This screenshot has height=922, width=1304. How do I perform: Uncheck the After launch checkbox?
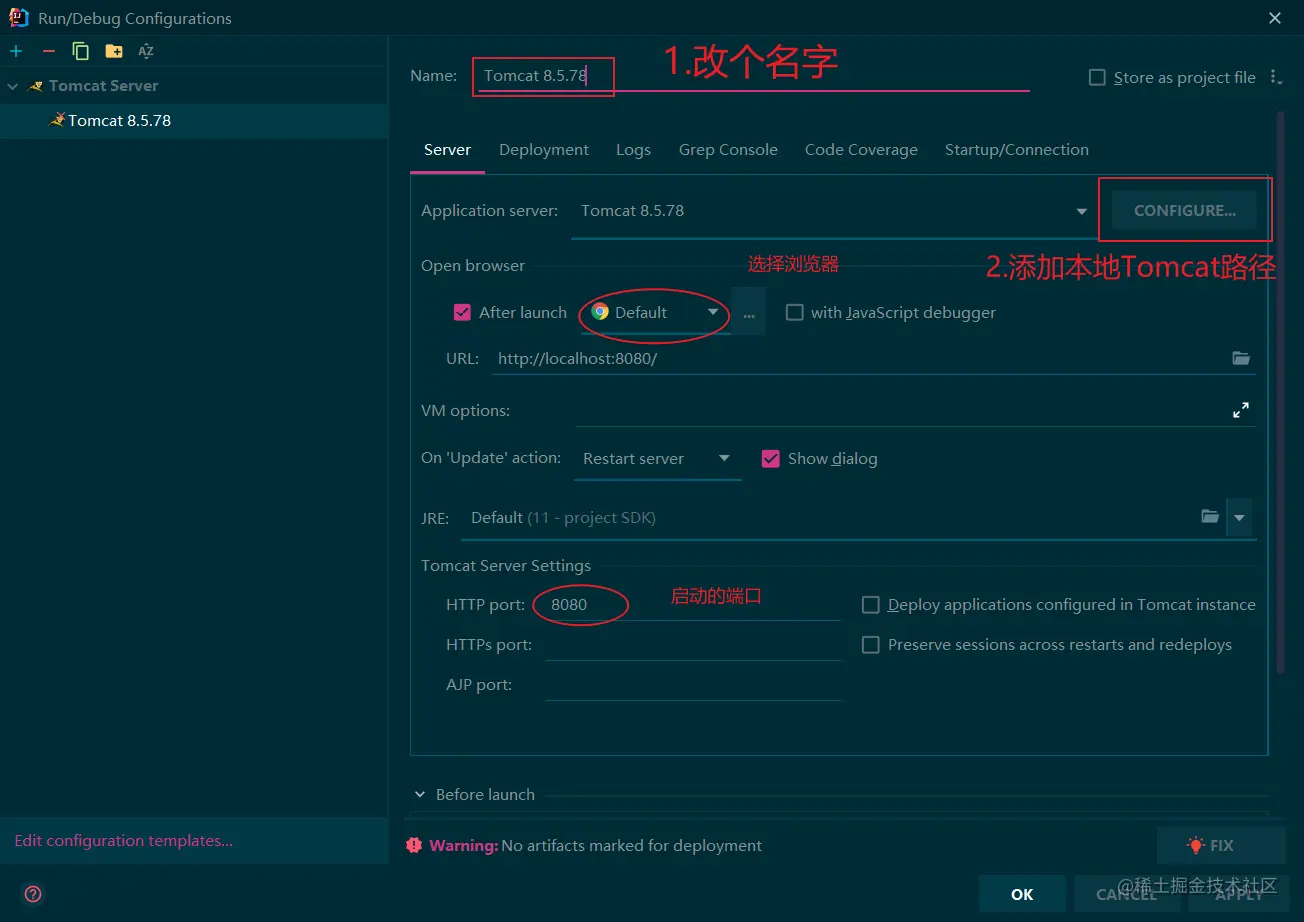462,312
